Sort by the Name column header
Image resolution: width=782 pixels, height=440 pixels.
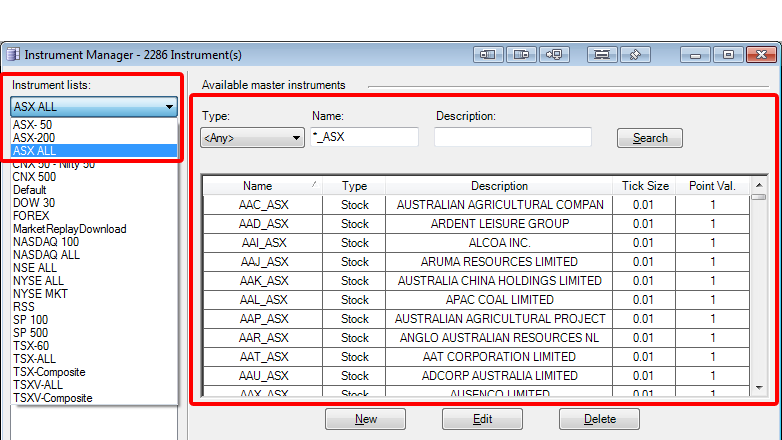pyautogui.click(x=262, y=186)
